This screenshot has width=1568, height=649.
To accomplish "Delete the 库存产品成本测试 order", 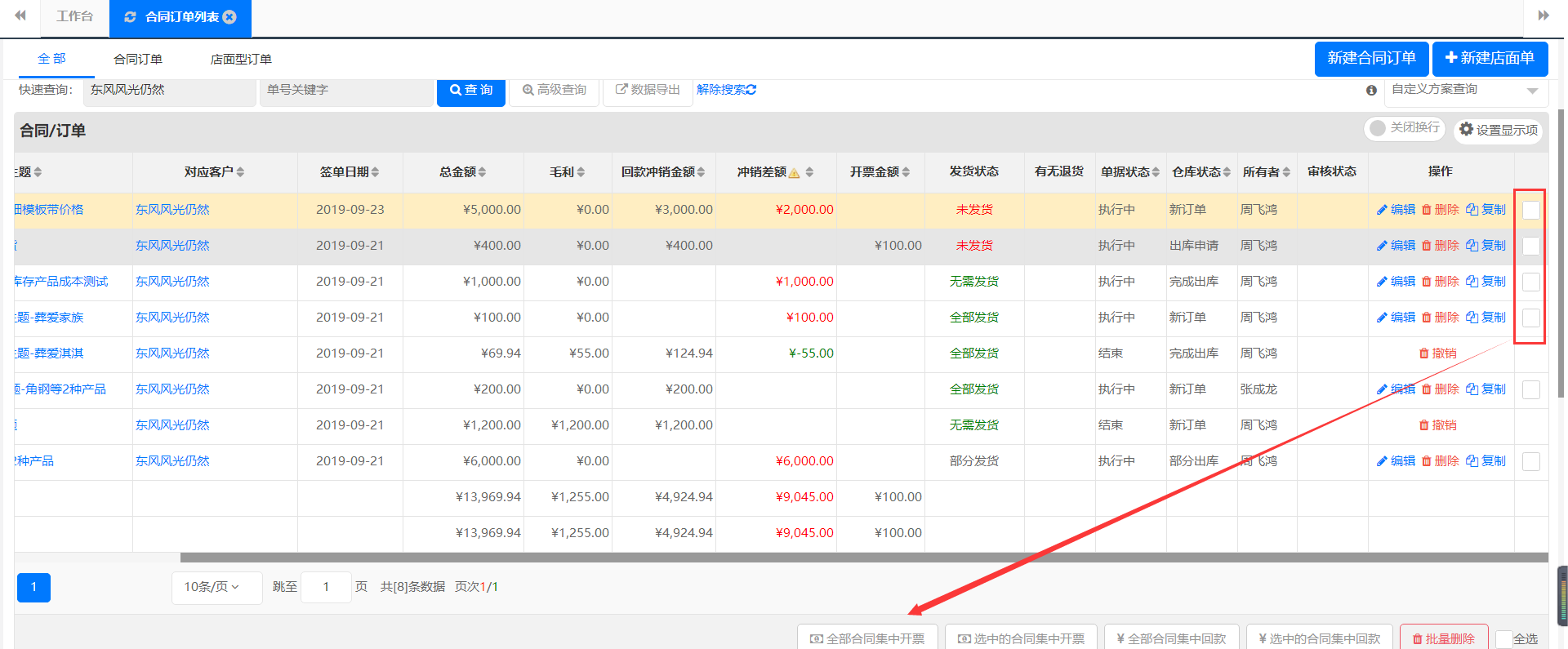I will tap(1441, 282).
